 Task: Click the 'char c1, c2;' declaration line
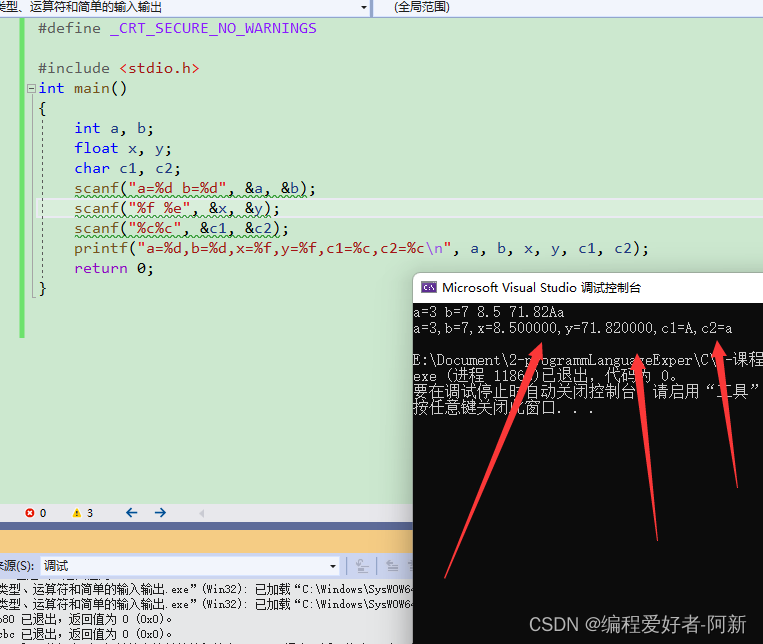click(x=127, y=168)
